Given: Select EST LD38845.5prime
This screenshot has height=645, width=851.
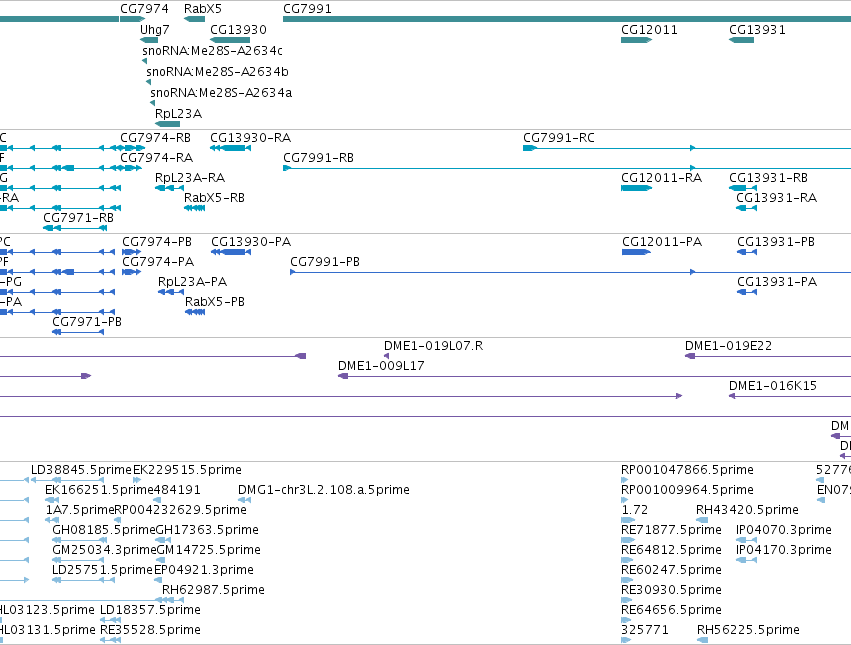Looking at the screenshot, I should pos(81,470).
